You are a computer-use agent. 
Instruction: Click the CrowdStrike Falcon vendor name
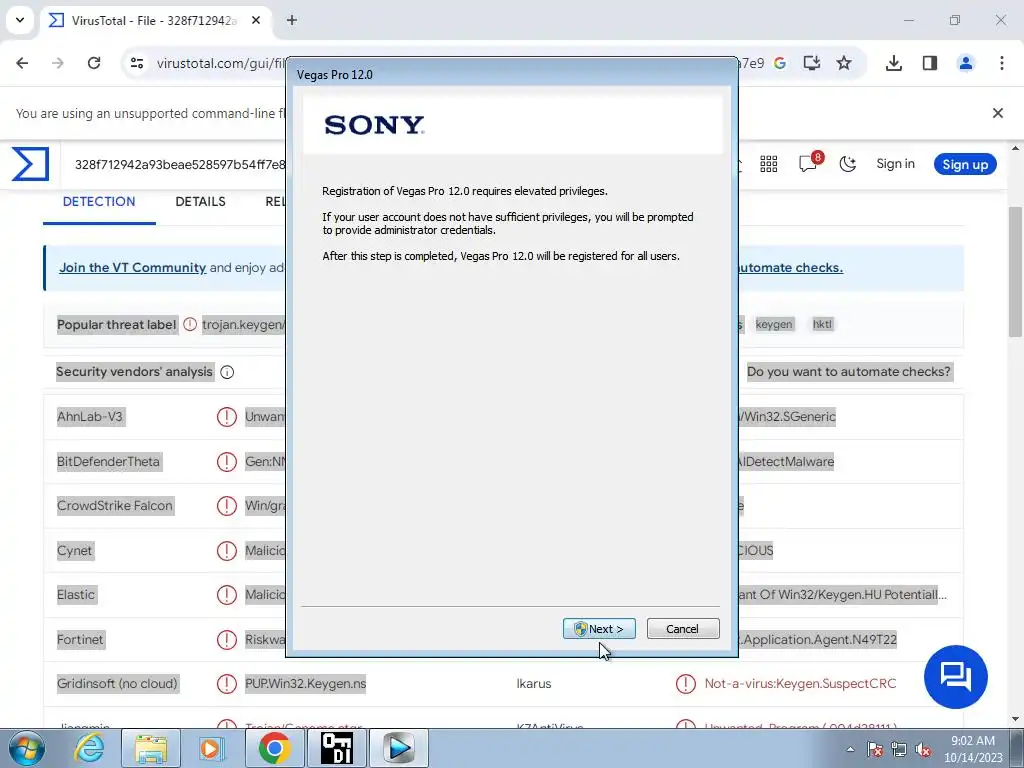[x=115, y=505]
